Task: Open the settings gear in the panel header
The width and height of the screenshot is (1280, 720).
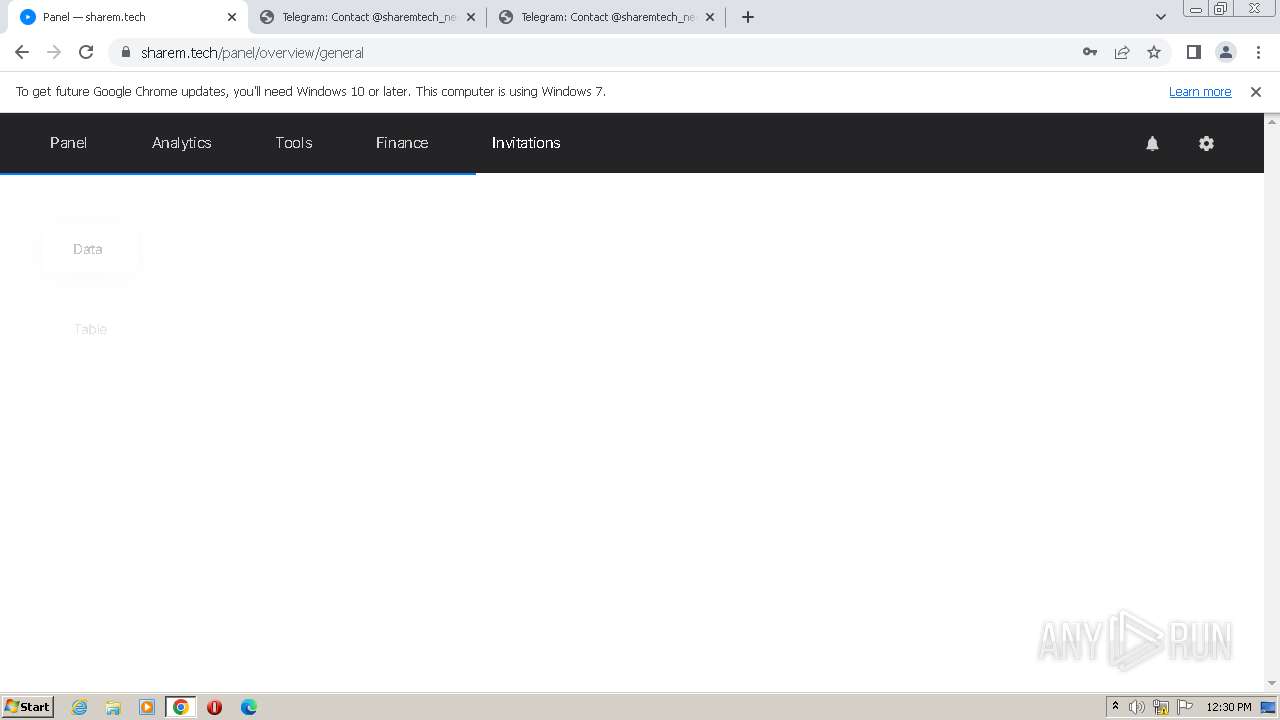Action: pyautogui.click(x=1206, y=143)
